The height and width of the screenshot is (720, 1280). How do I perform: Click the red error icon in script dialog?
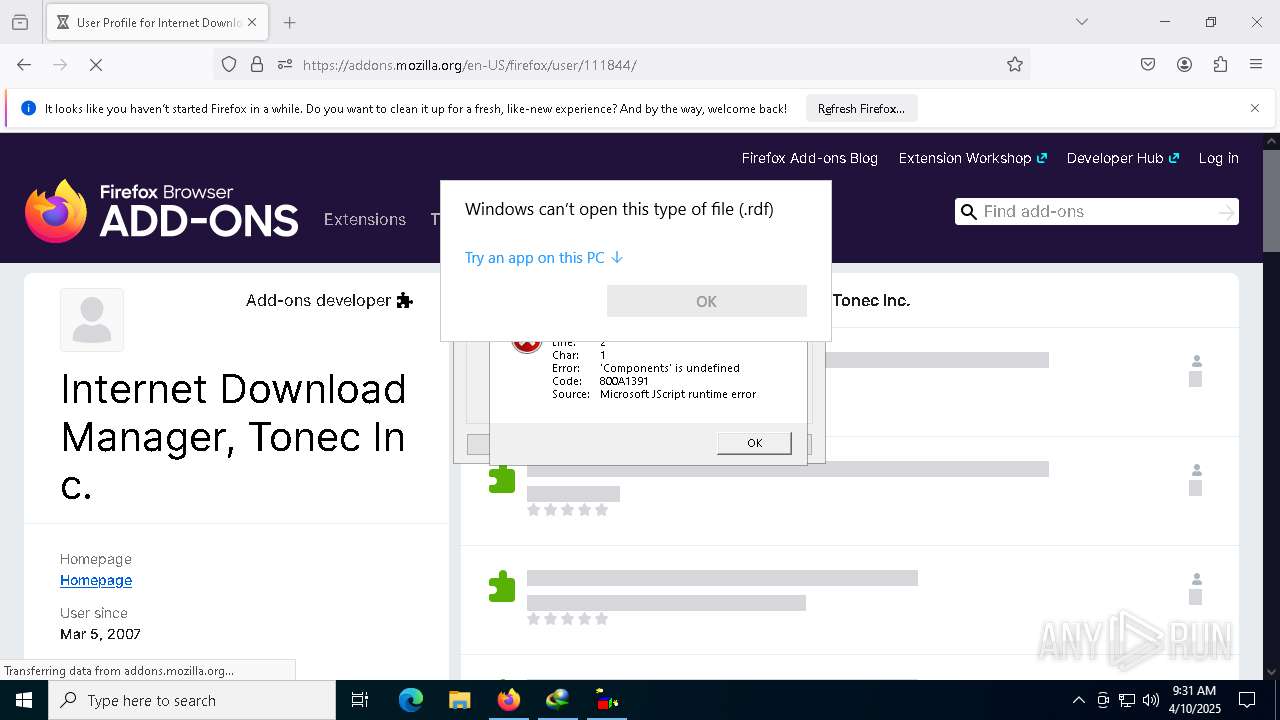pos(526,345)
